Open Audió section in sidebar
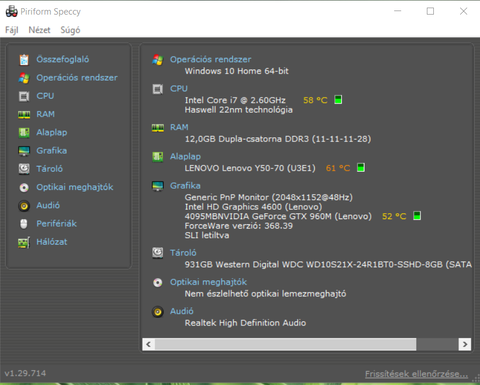Viewport: 480px width, 385px height. coord(48,205)
